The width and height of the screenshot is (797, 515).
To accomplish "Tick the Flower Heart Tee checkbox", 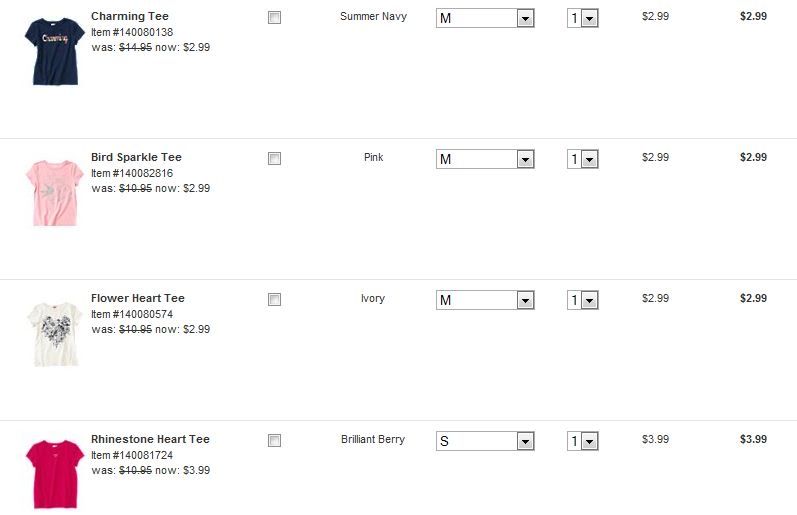I will (x=275, y=300).
